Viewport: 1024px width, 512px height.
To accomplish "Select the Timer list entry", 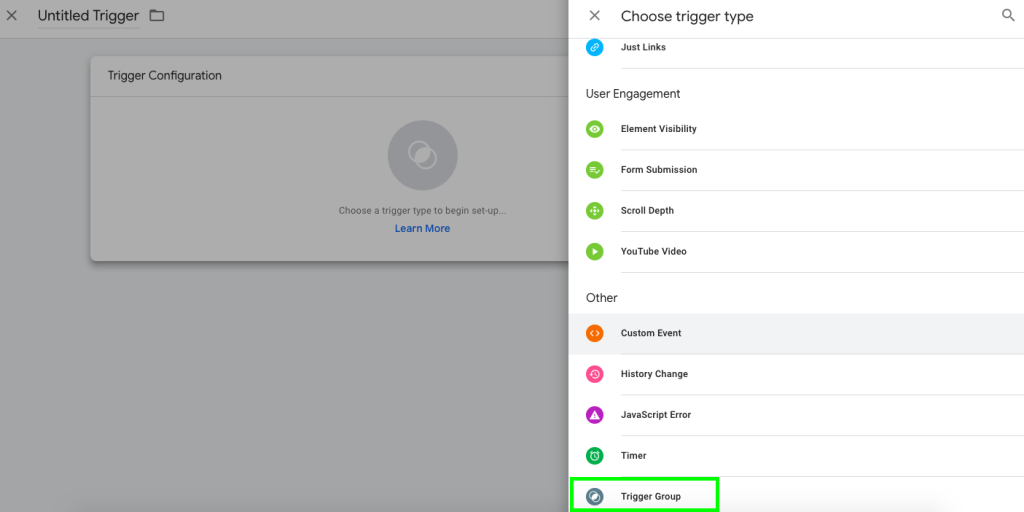I will 633,456.
